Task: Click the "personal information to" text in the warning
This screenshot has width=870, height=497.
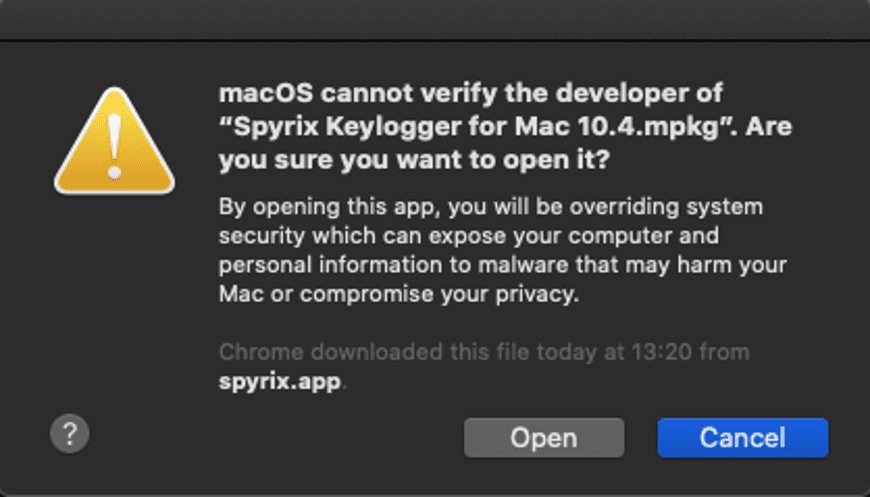Action: pos(346,265)
